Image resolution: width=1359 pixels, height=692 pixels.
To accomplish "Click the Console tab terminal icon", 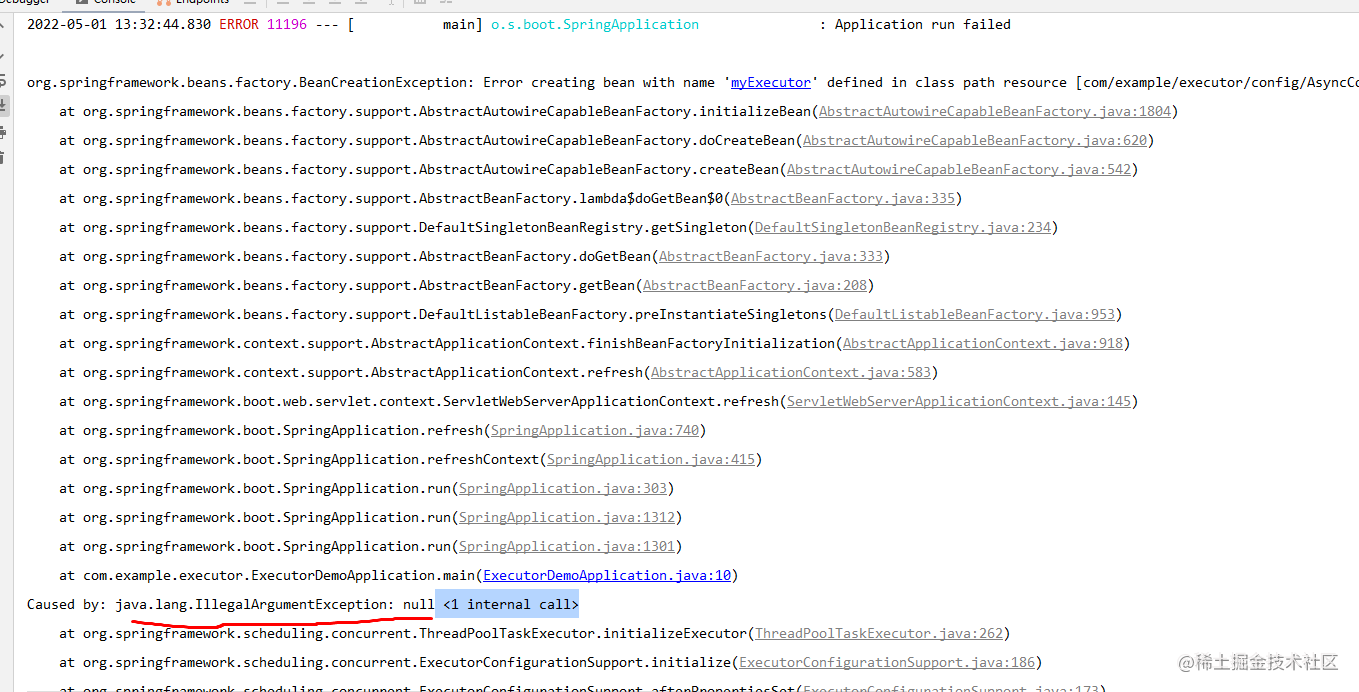I will click(81, 4).
